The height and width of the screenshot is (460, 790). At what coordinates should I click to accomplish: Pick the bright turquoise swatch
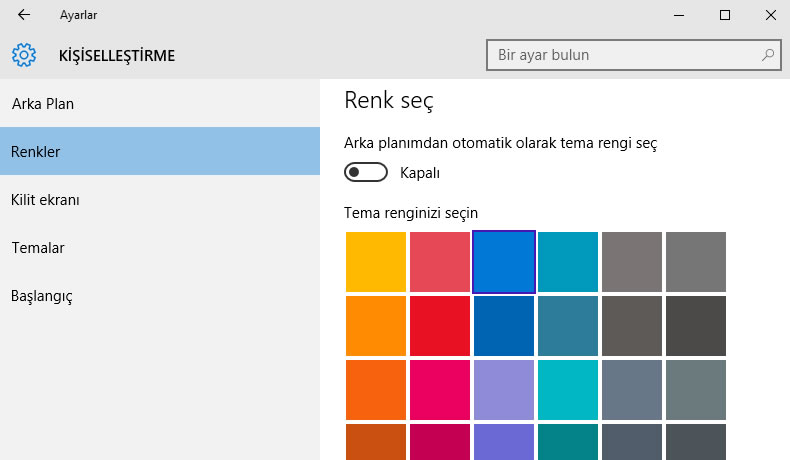(568, 390)
